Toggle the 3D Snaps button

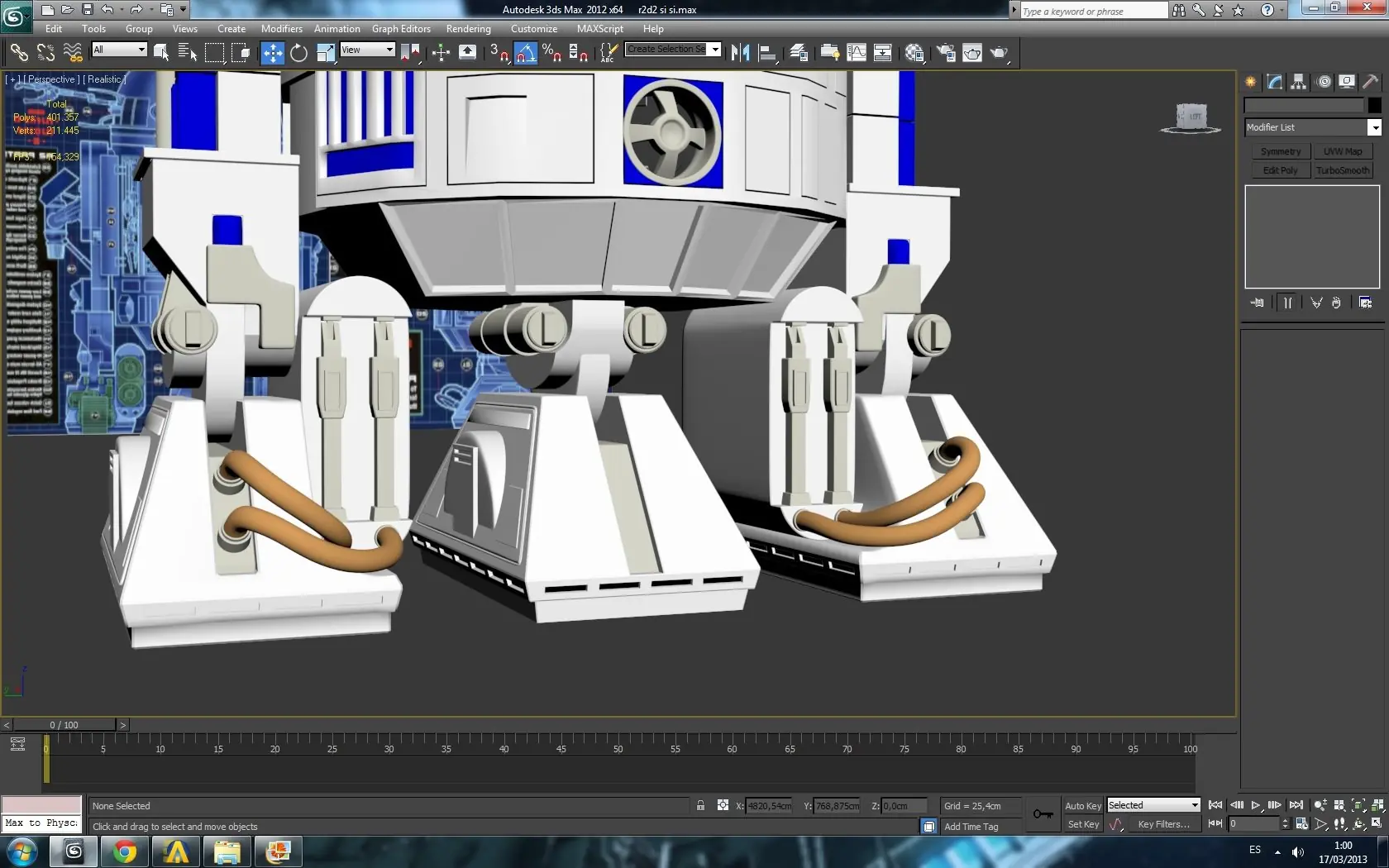coord(499,53)
